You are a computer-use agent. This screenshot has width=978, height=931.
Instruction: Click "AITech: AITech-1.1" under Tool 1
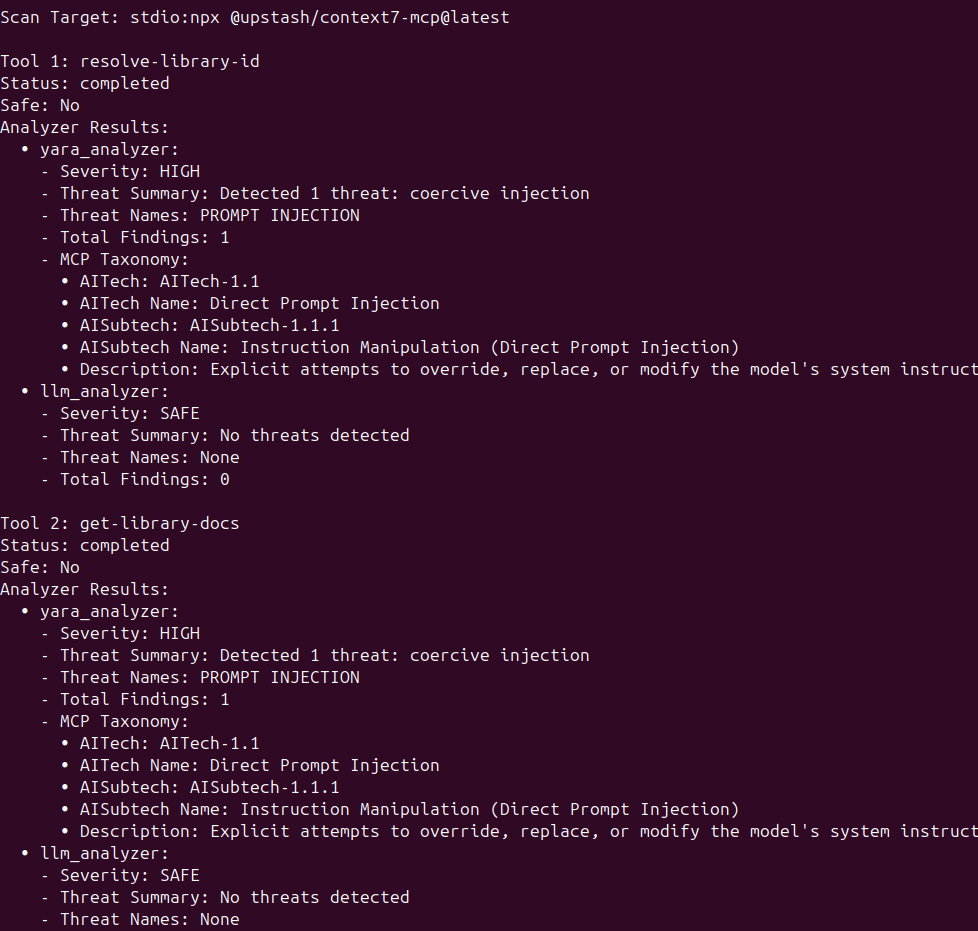[x=170, y=281]
